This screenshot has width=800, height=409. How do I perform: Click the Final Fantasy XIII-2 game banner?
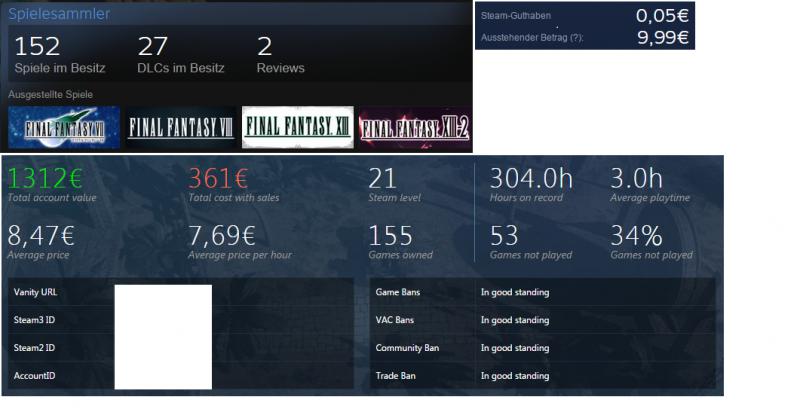(x=414, y=127)
